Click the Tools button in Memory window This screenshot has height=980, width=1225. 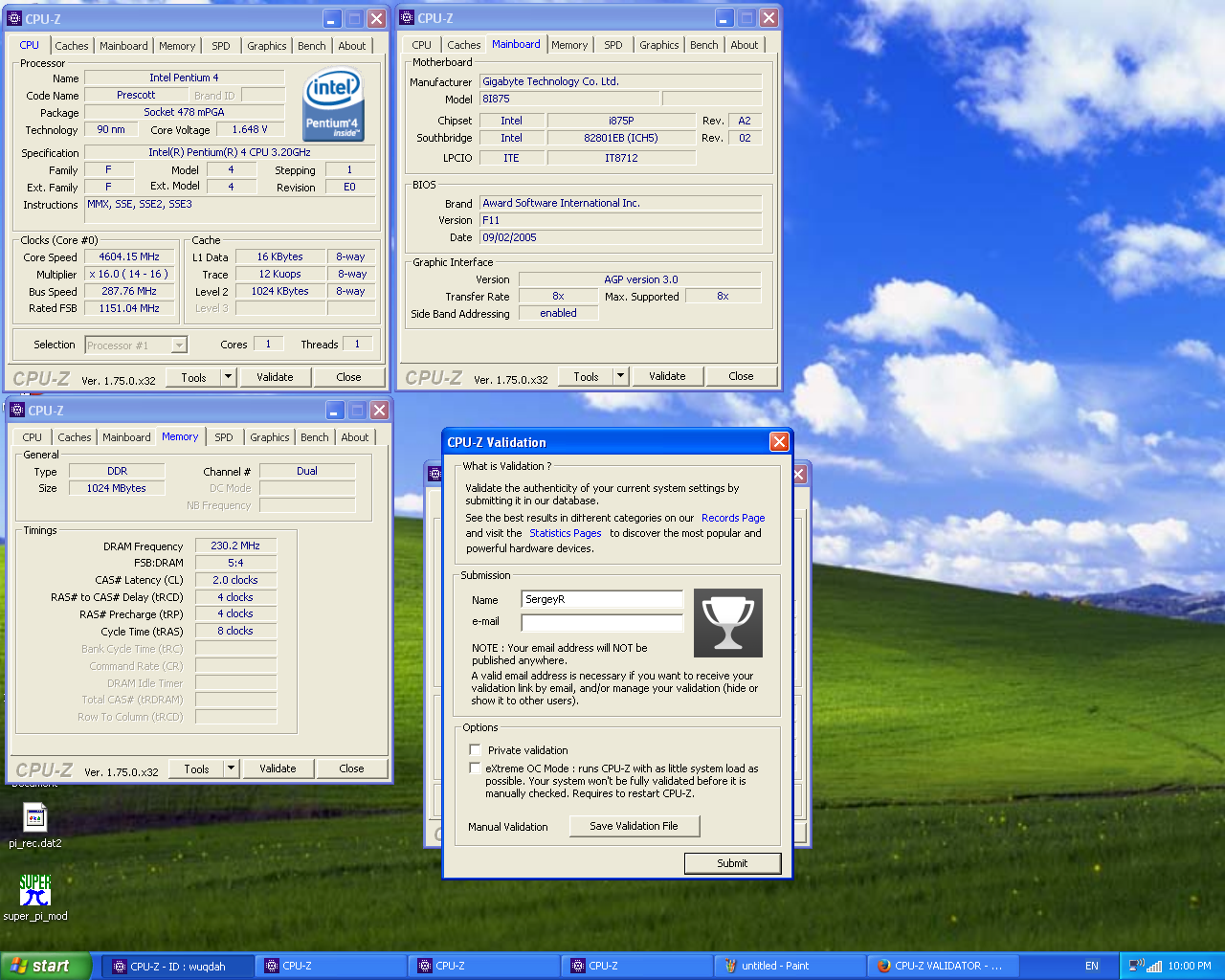[197, 768]
